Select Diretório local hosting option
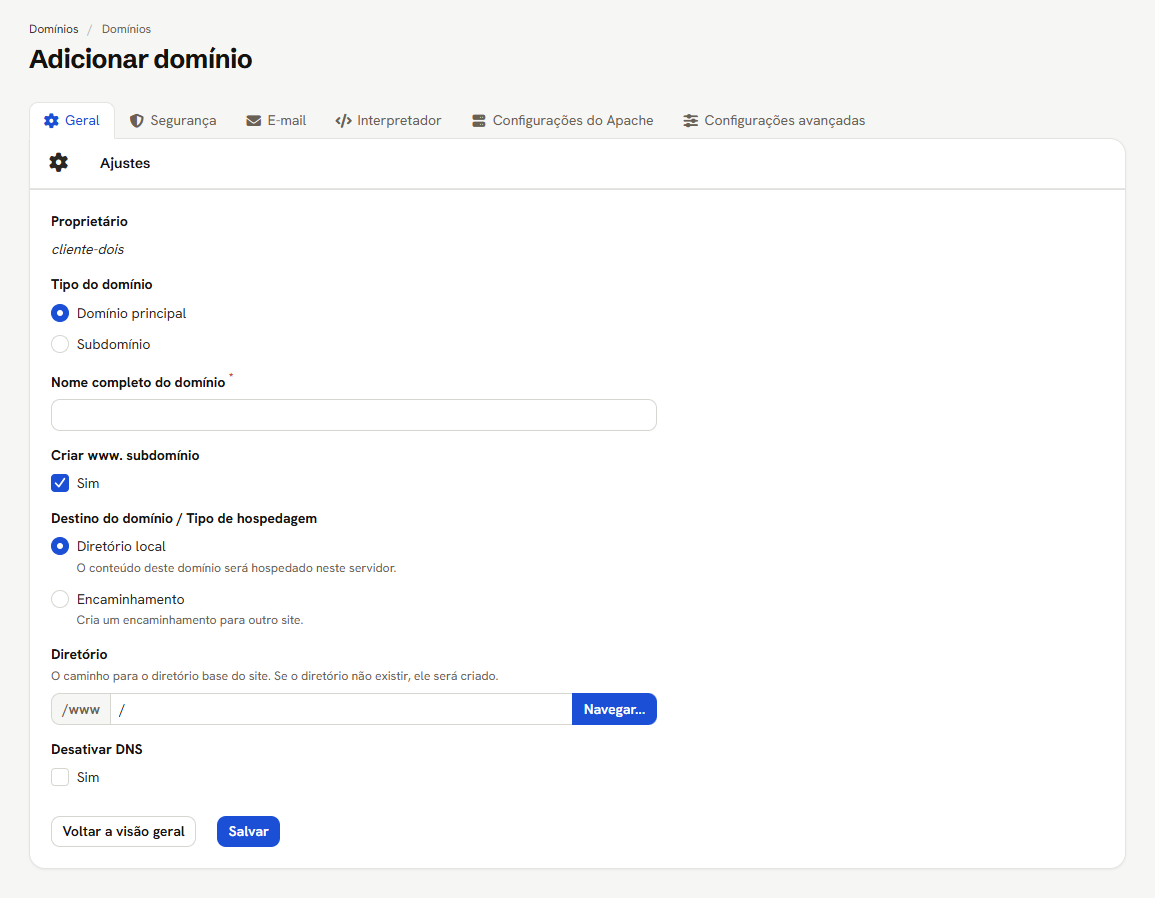Image resolution: width=1155 pixels, height=898 pixels. click(60, 546)
